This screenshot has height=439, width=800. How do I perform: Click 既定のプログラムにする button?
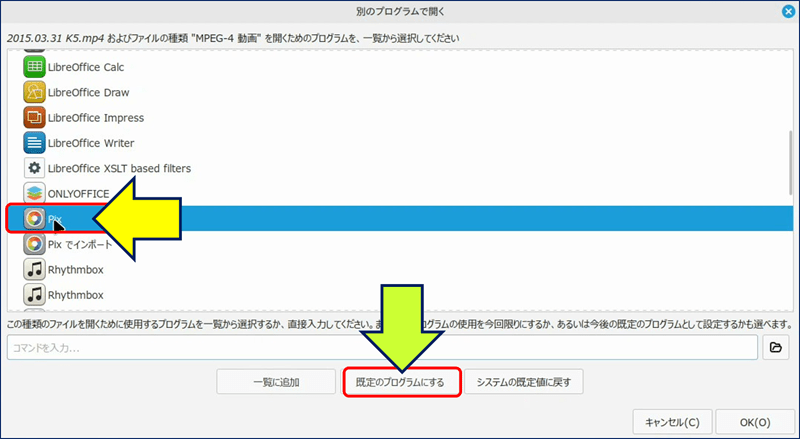402,382
